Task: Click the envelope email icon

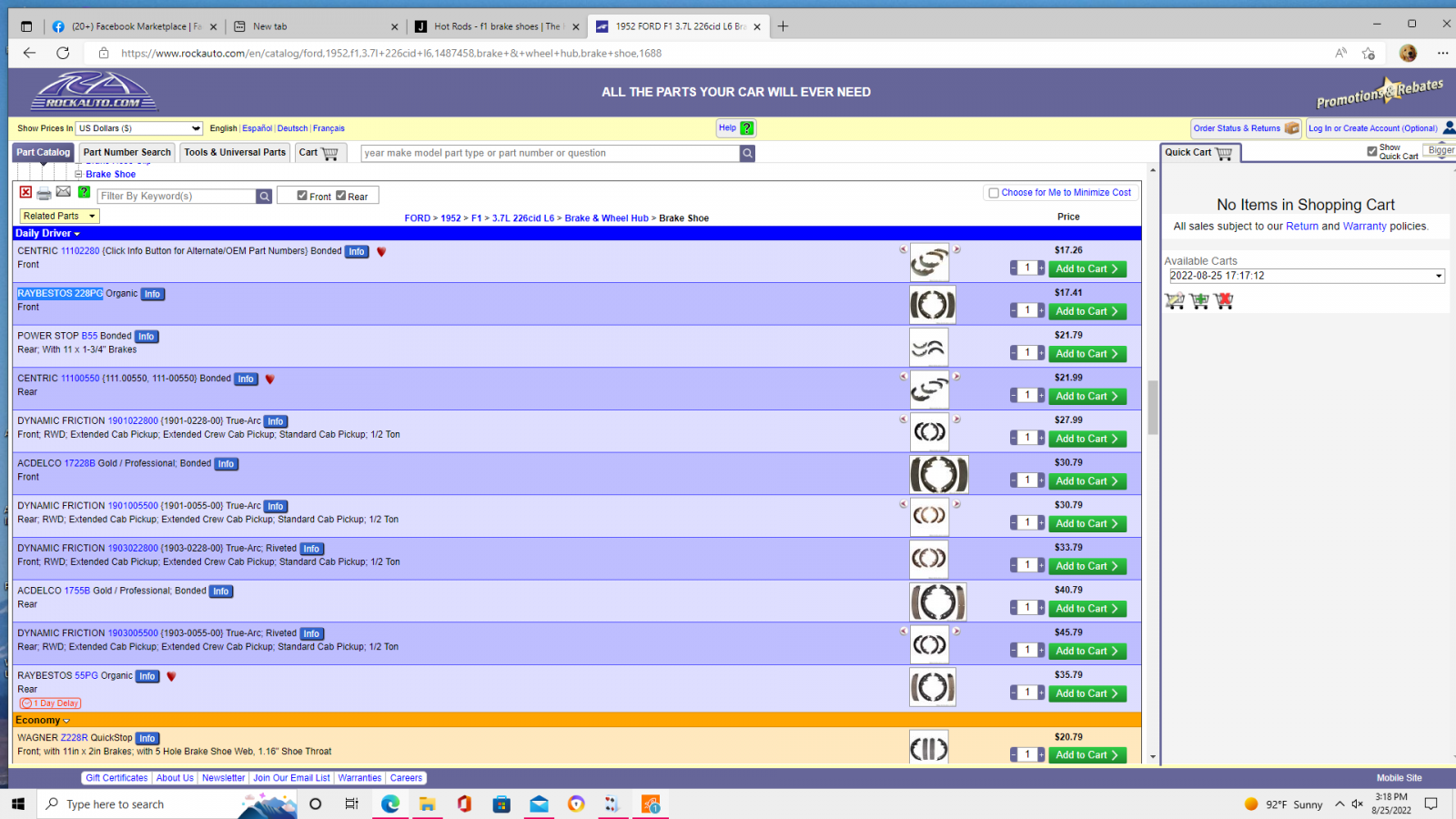Action: pyautogui.click(x=64, y=192)
